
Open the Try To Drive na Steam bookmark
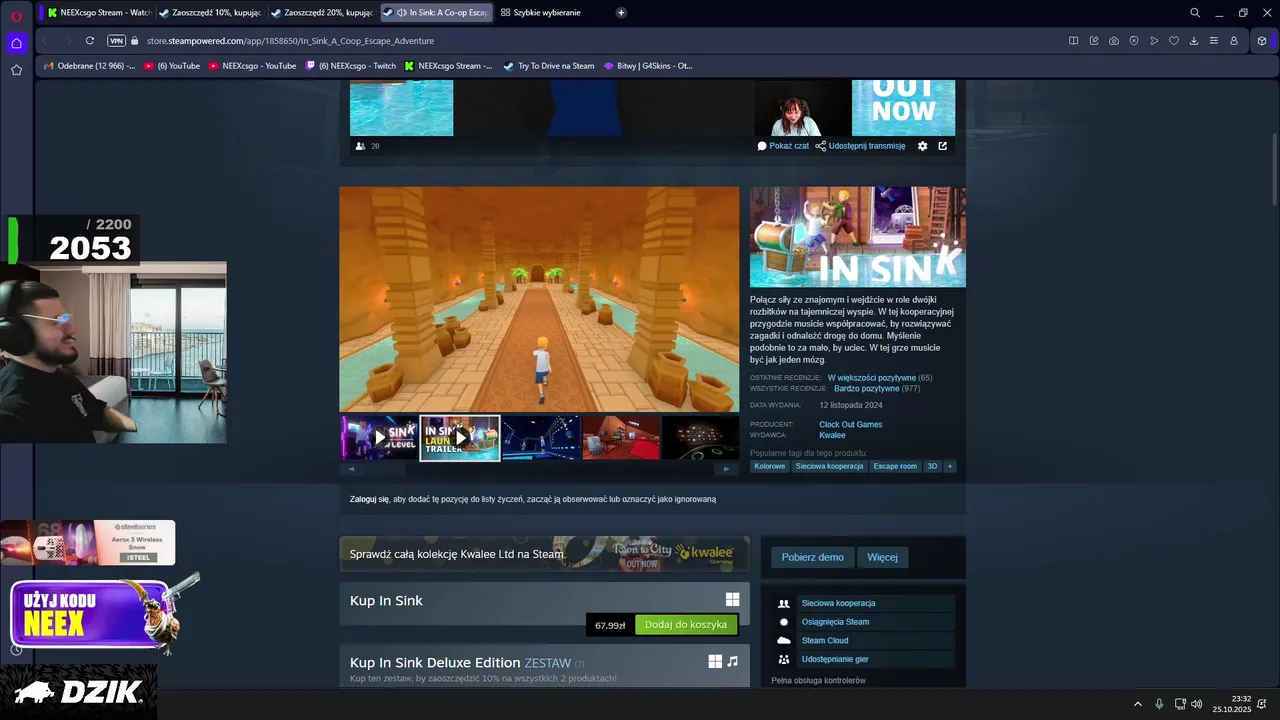click(549, 66)
